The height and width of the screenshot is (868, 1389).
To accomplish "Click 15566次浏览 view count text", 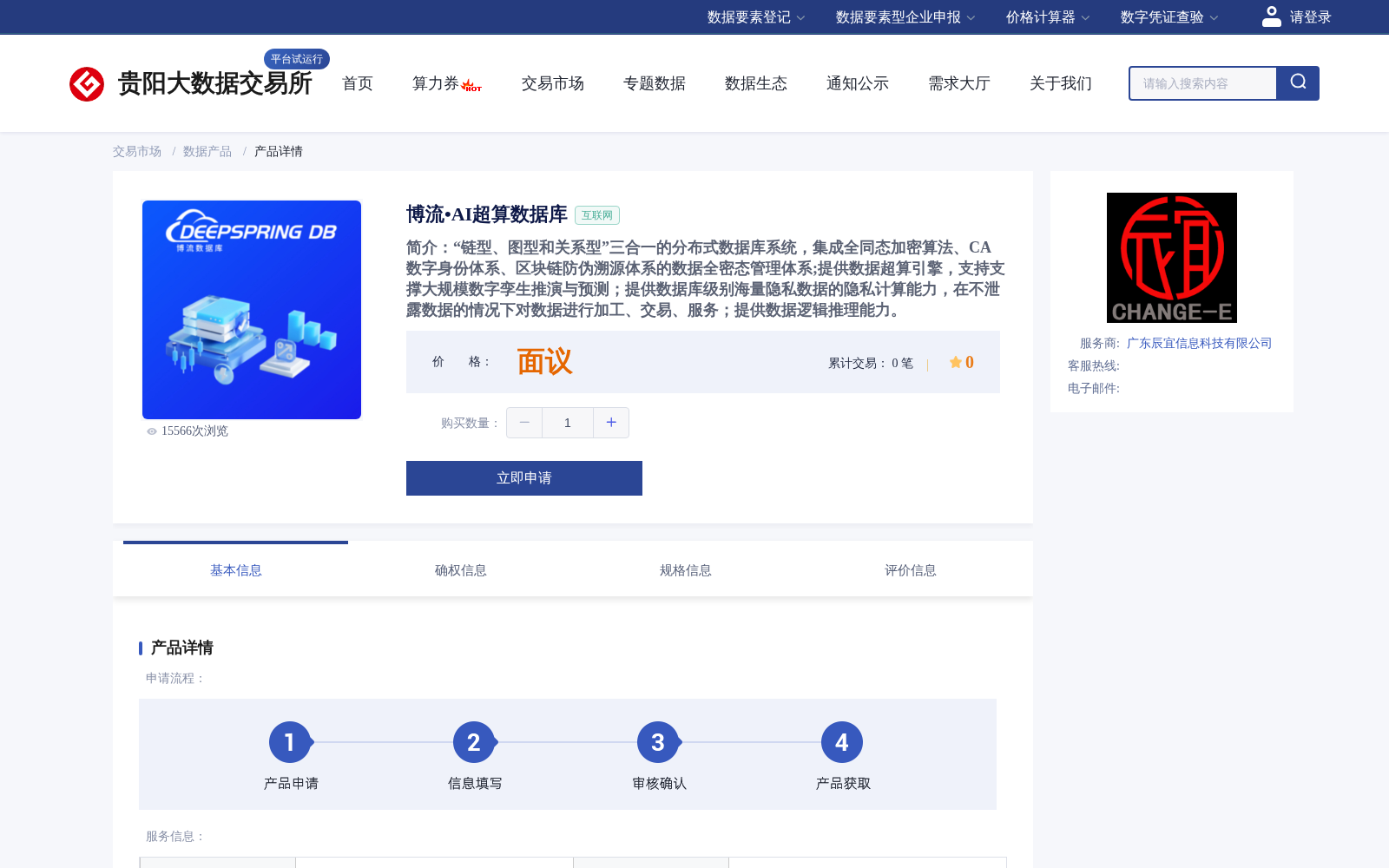I will [194, 431].
